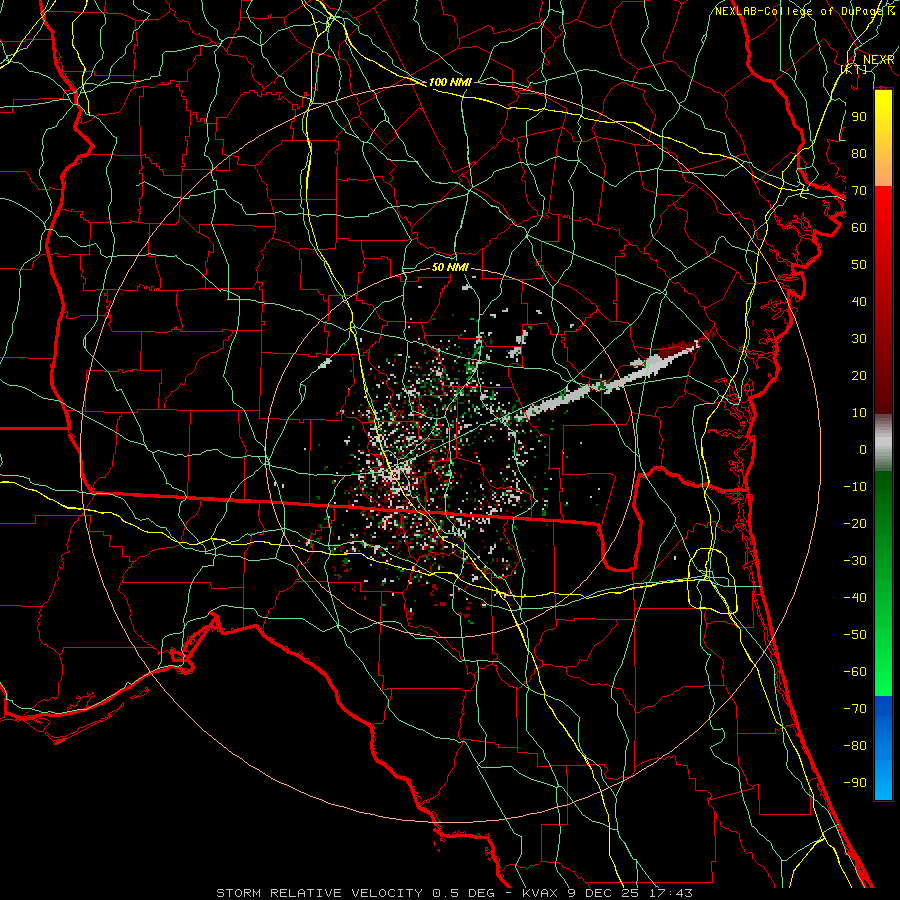Click the [KT] units label above the scale

click(853, 69)
